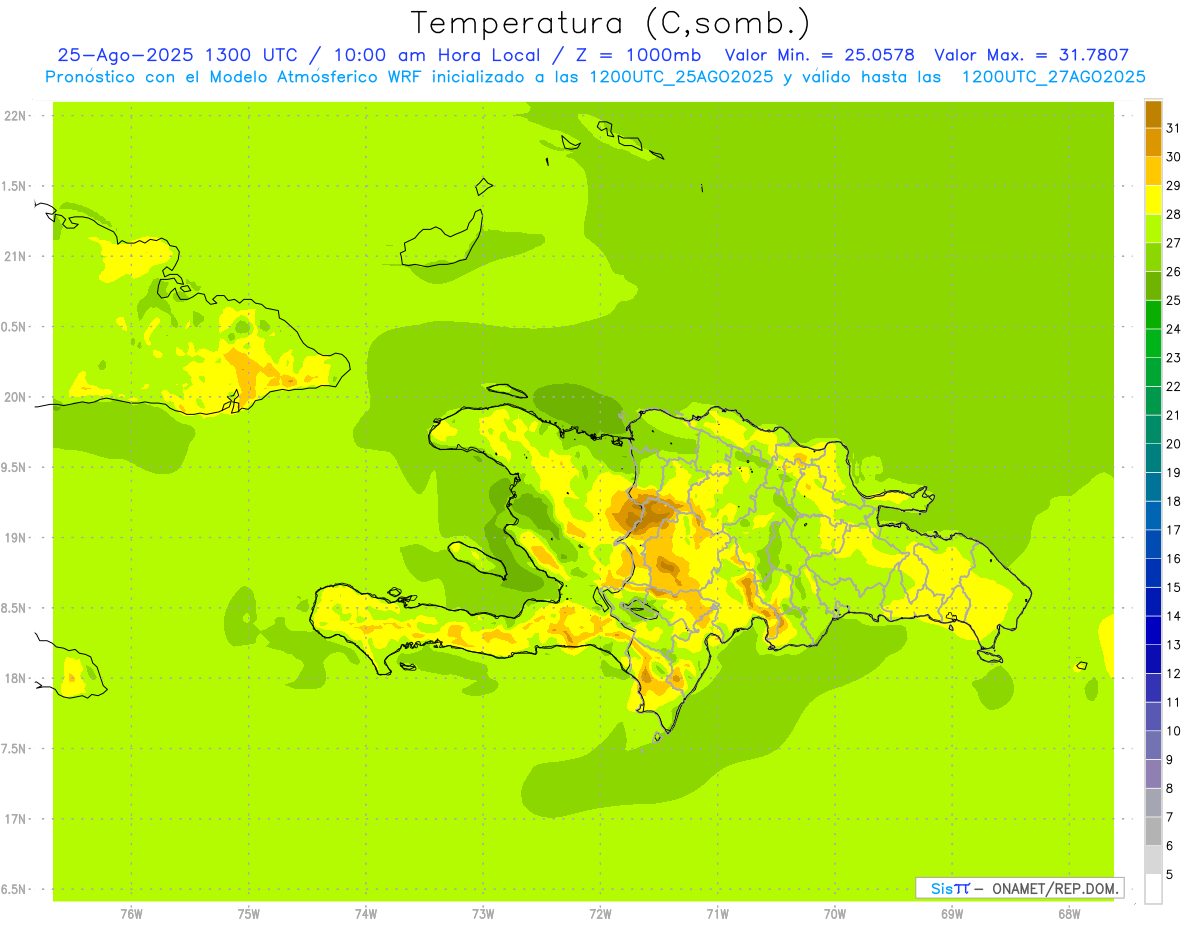Select the '25-Ago-2025 1300 UTC' date text

coord(177,55)
